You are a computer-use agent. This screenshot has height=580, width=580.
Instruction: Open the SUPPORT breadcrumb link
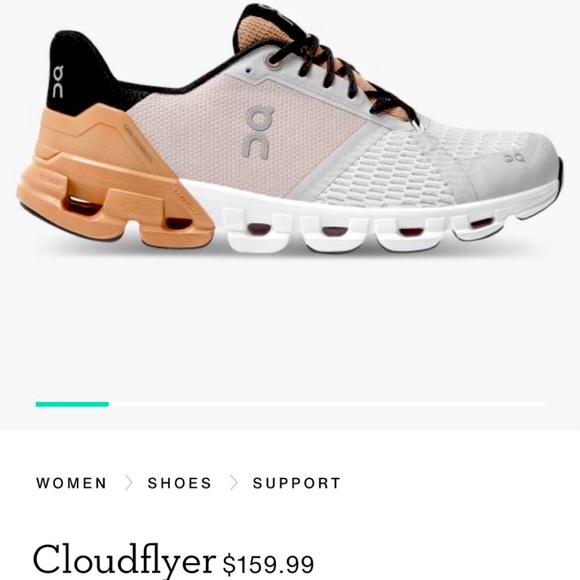296,483
